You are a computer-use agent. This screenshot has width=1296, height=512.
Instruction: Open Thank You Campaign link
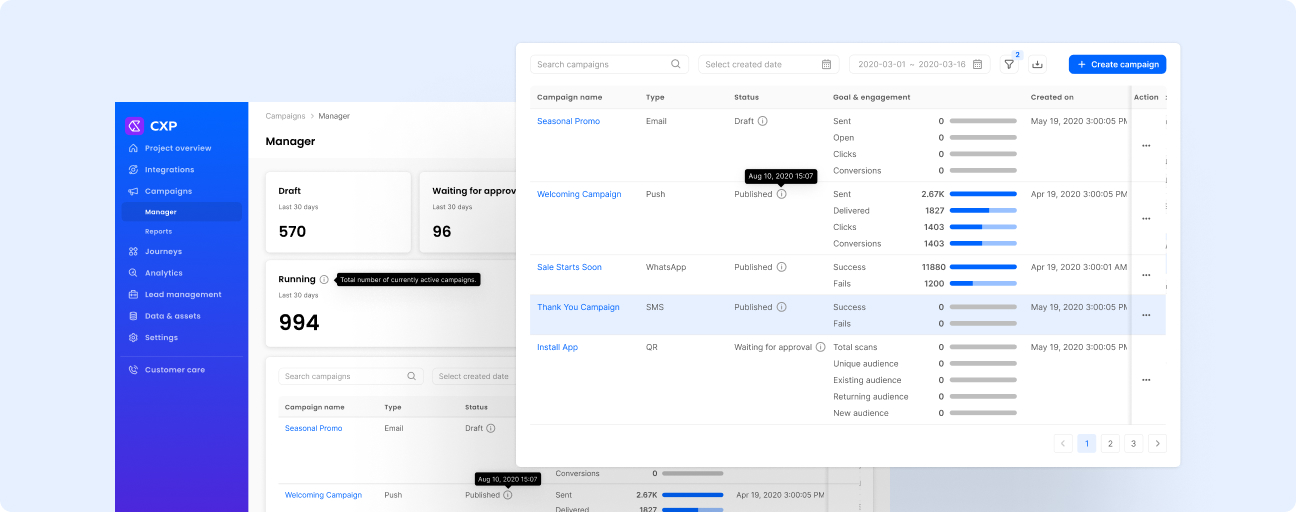578,307
